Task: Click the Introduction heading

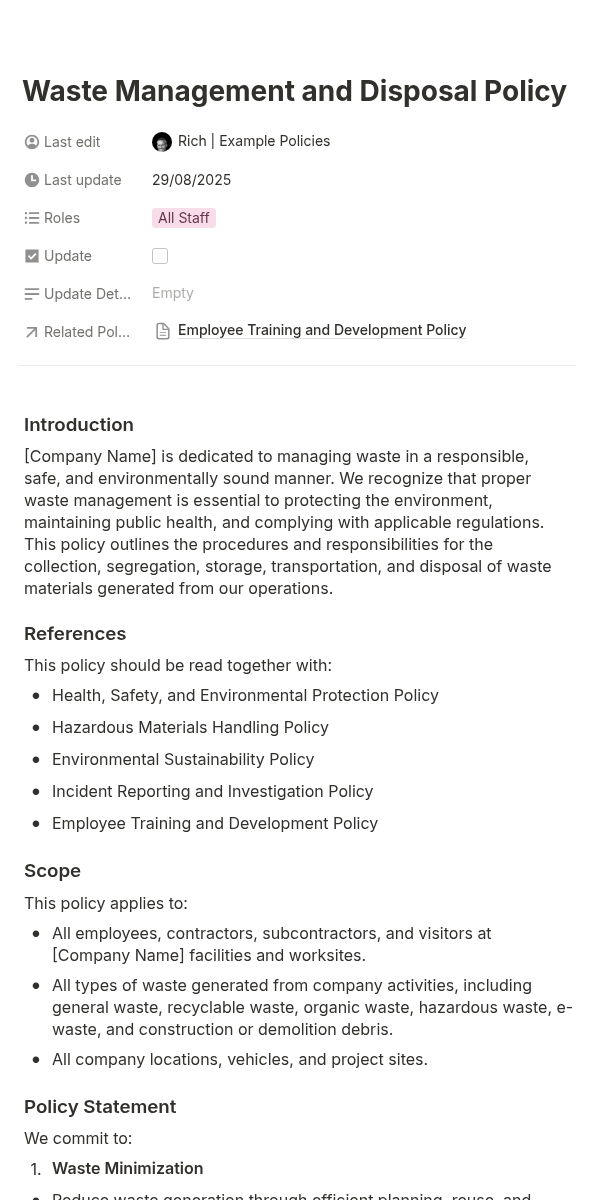Action: click(79, 425)
